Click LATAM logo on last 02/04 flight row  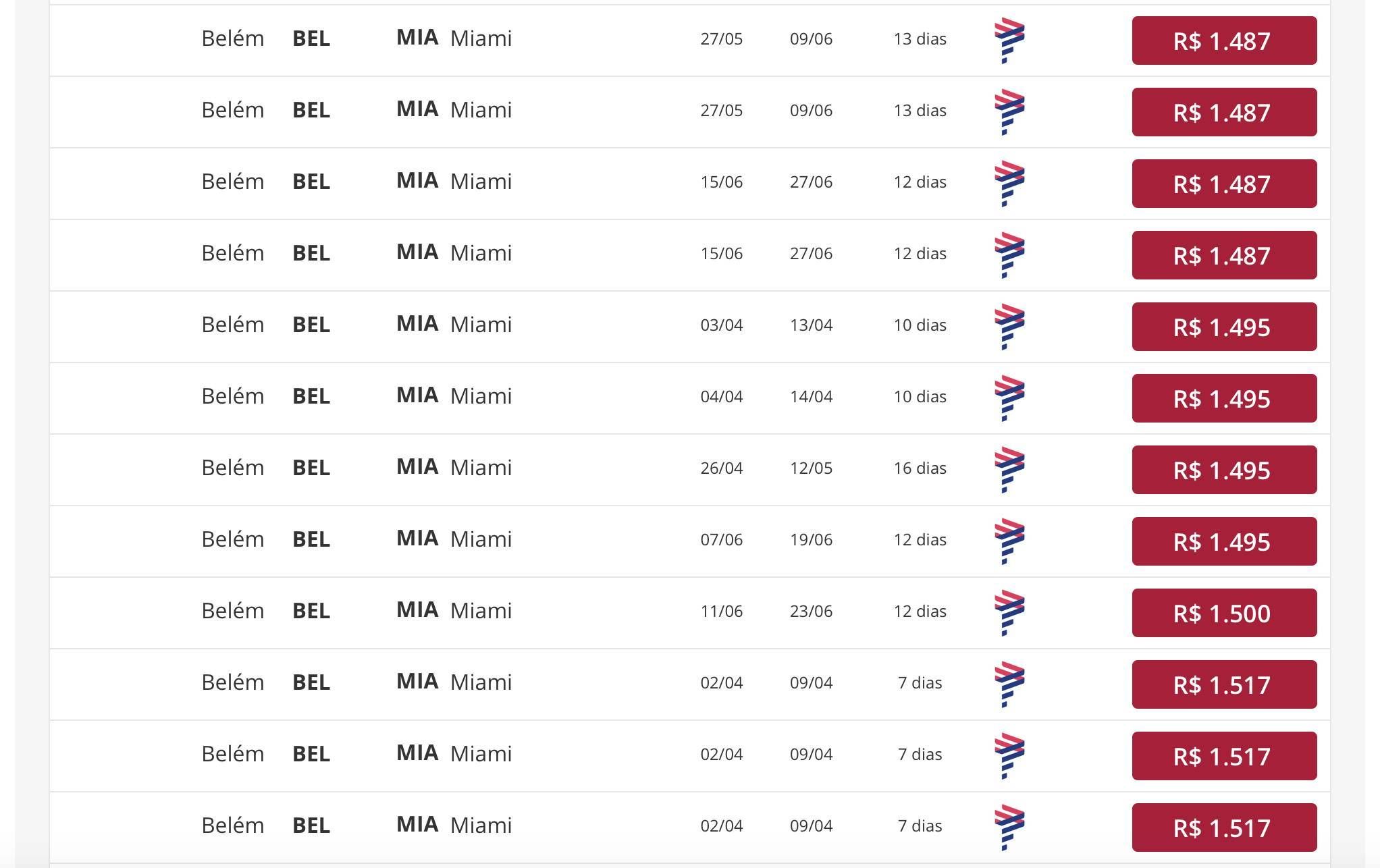tap(1009, 828)
